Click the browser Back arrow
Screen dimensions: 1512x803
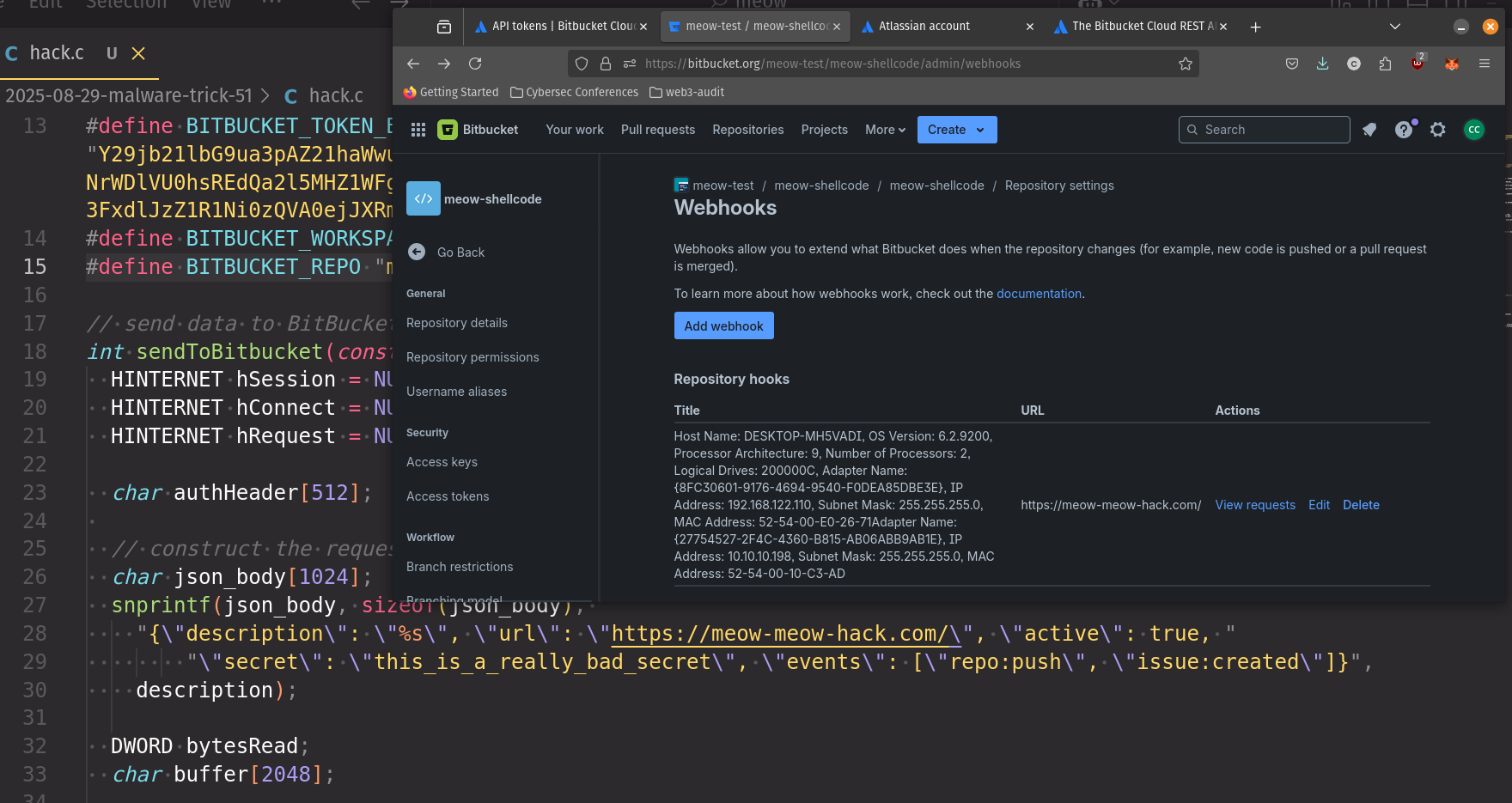(x=413, y=64)
